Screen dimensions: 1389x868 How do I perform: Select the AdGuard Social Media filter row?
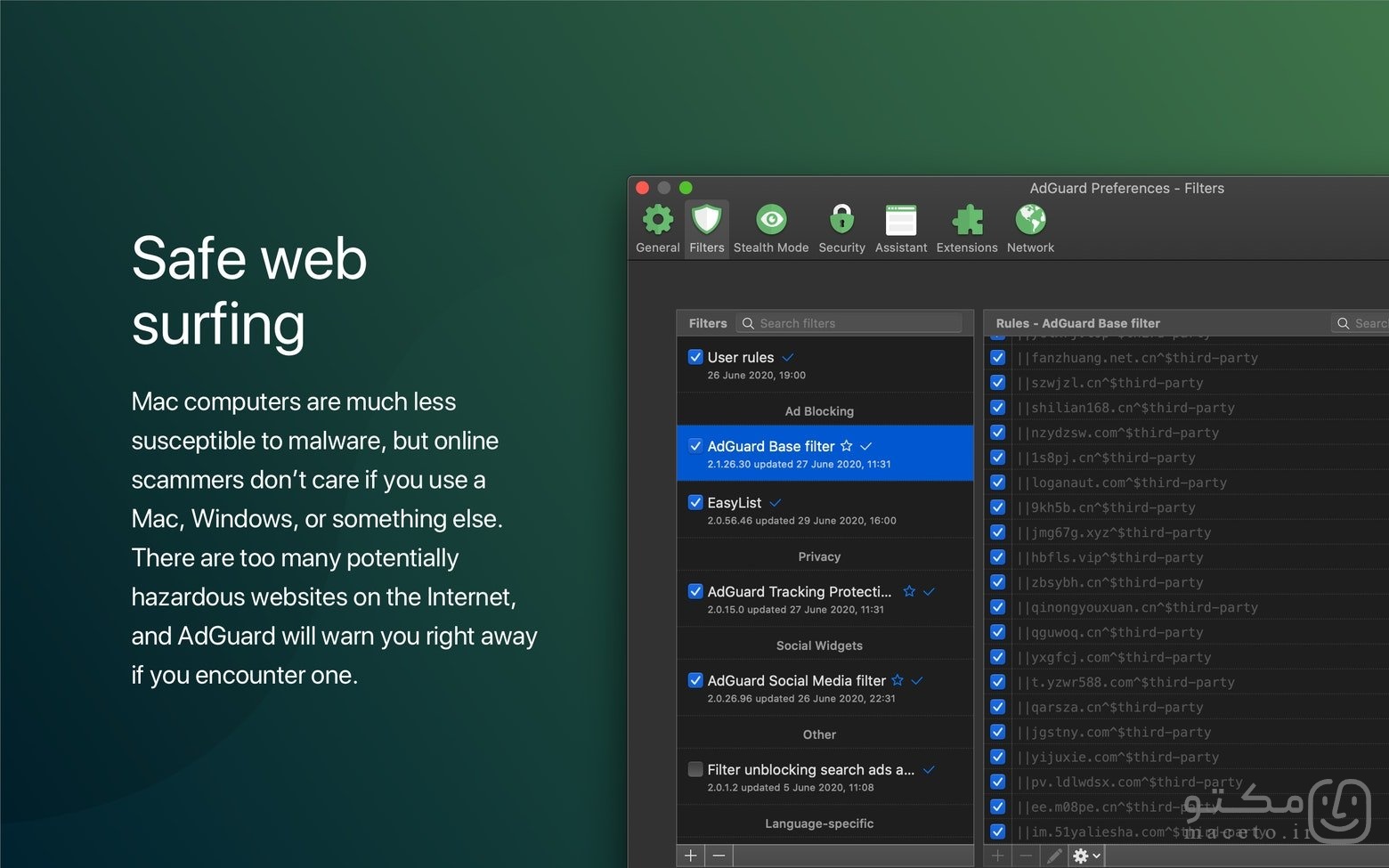point(824,688)
